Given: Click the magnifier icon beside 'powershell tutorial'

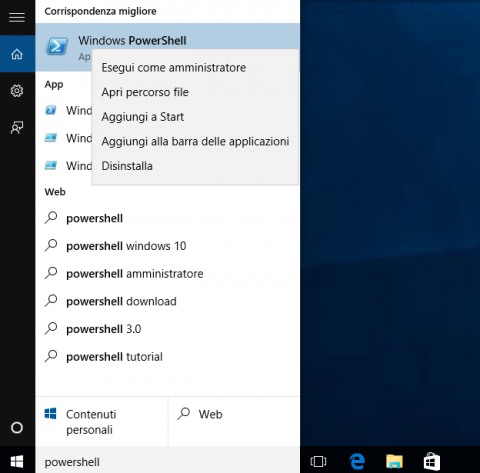Looking at the screenshot, I should 51,356.
